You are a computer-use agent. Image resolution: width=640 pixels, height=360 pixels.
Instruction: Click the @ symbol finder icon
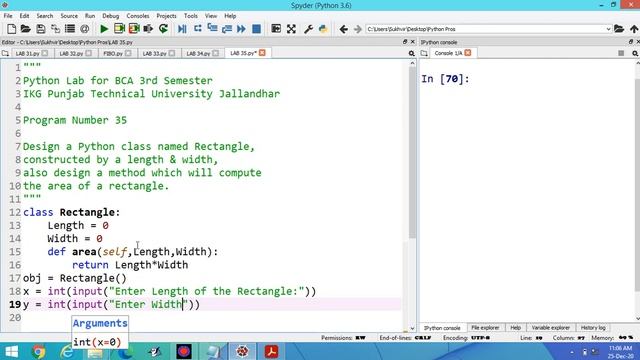coord(84,29)
